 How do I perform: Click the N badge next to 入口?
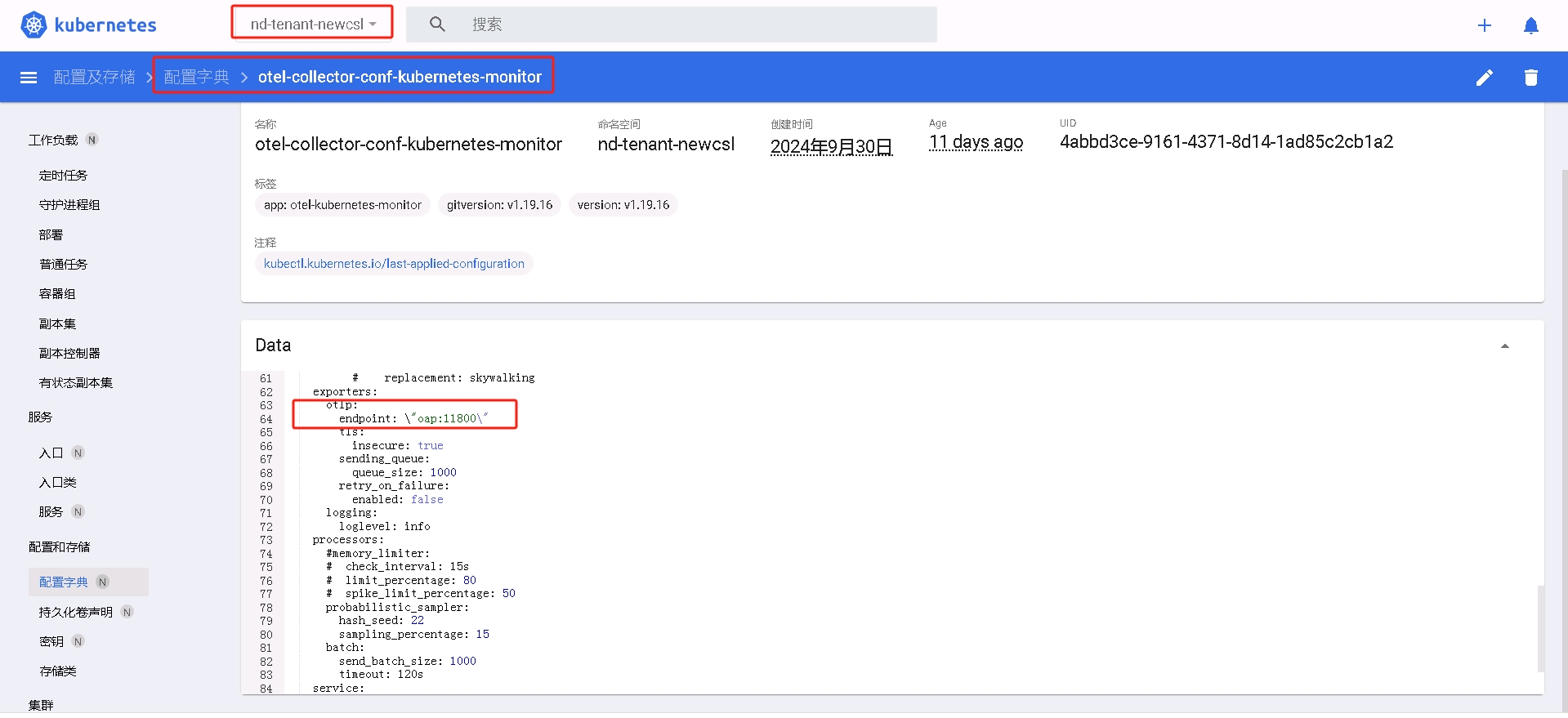point(78,453)
